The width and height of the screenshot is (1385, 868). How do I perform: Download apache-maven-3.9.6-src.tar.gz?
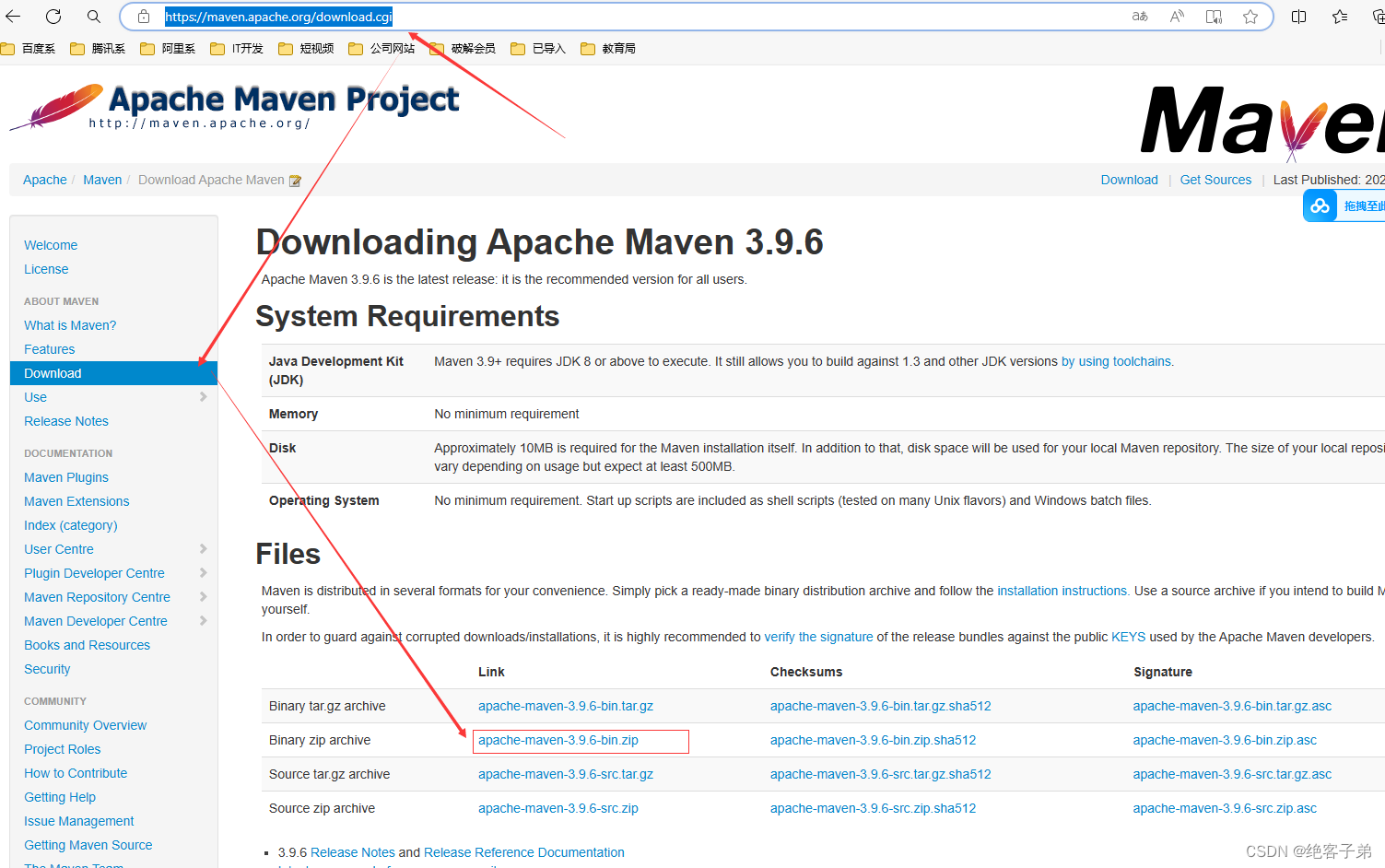pyautogui.click(x=566, y=774)
